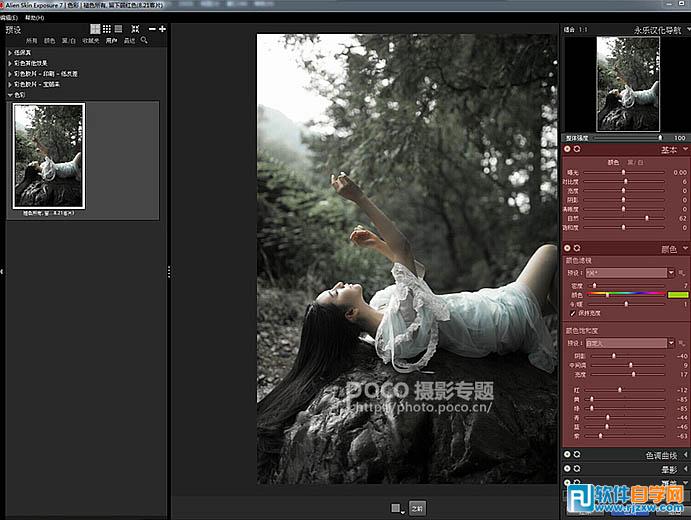Click save icon next to 颜色滤镜 preset

point(682,273)
